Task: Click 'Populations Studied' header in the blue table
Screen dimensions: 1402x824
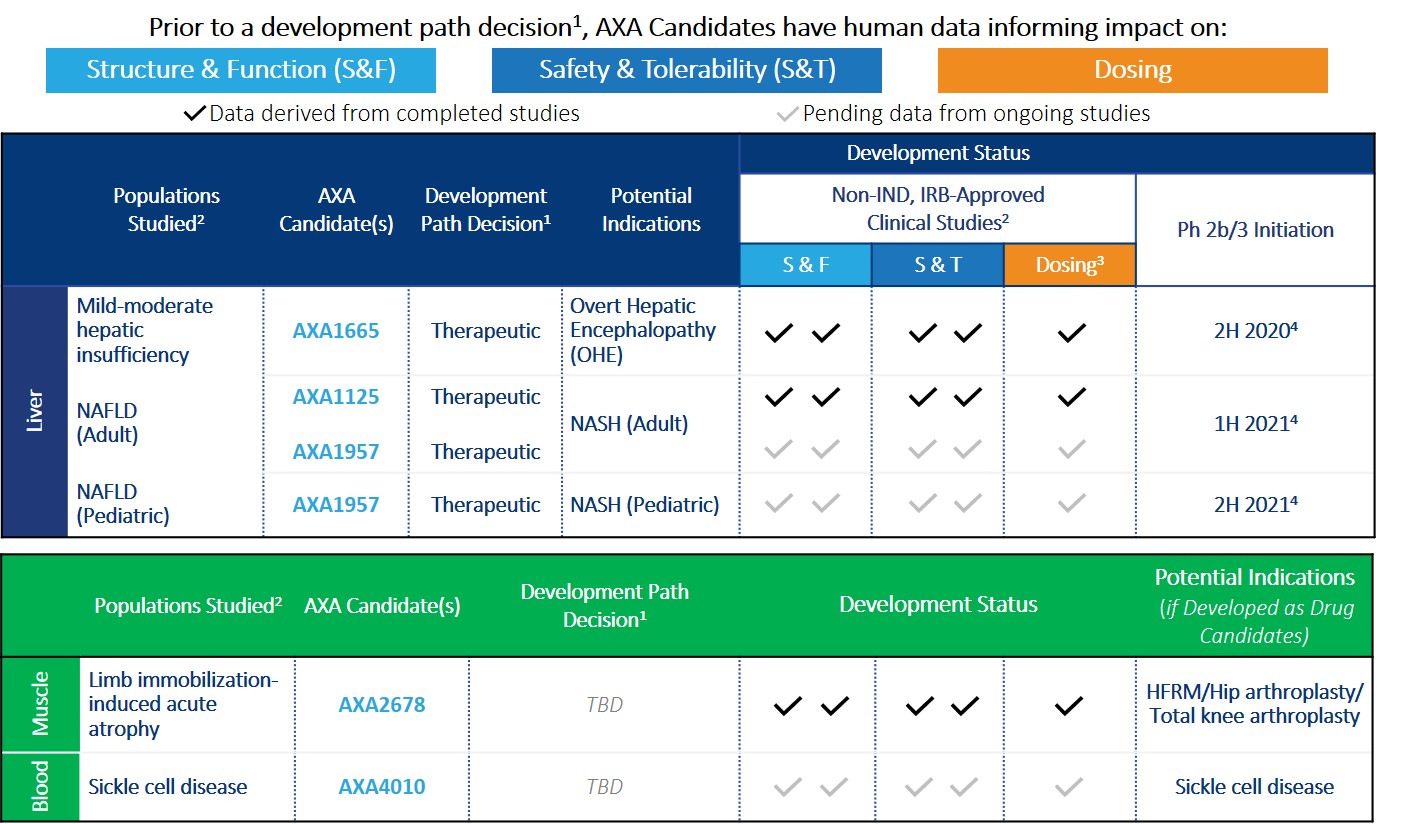Action: tap(166, 210)
